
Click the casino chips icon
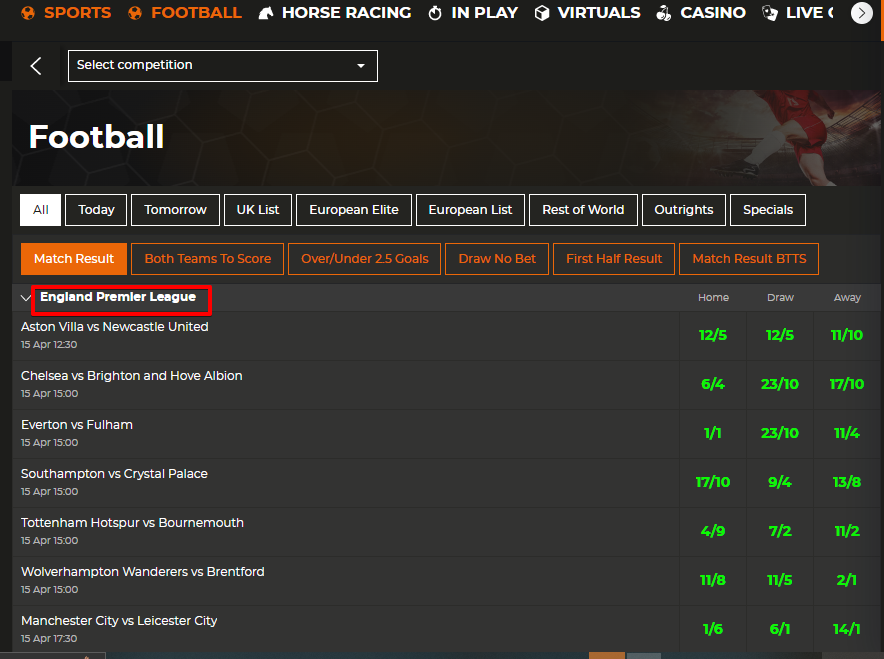[664, 13]
